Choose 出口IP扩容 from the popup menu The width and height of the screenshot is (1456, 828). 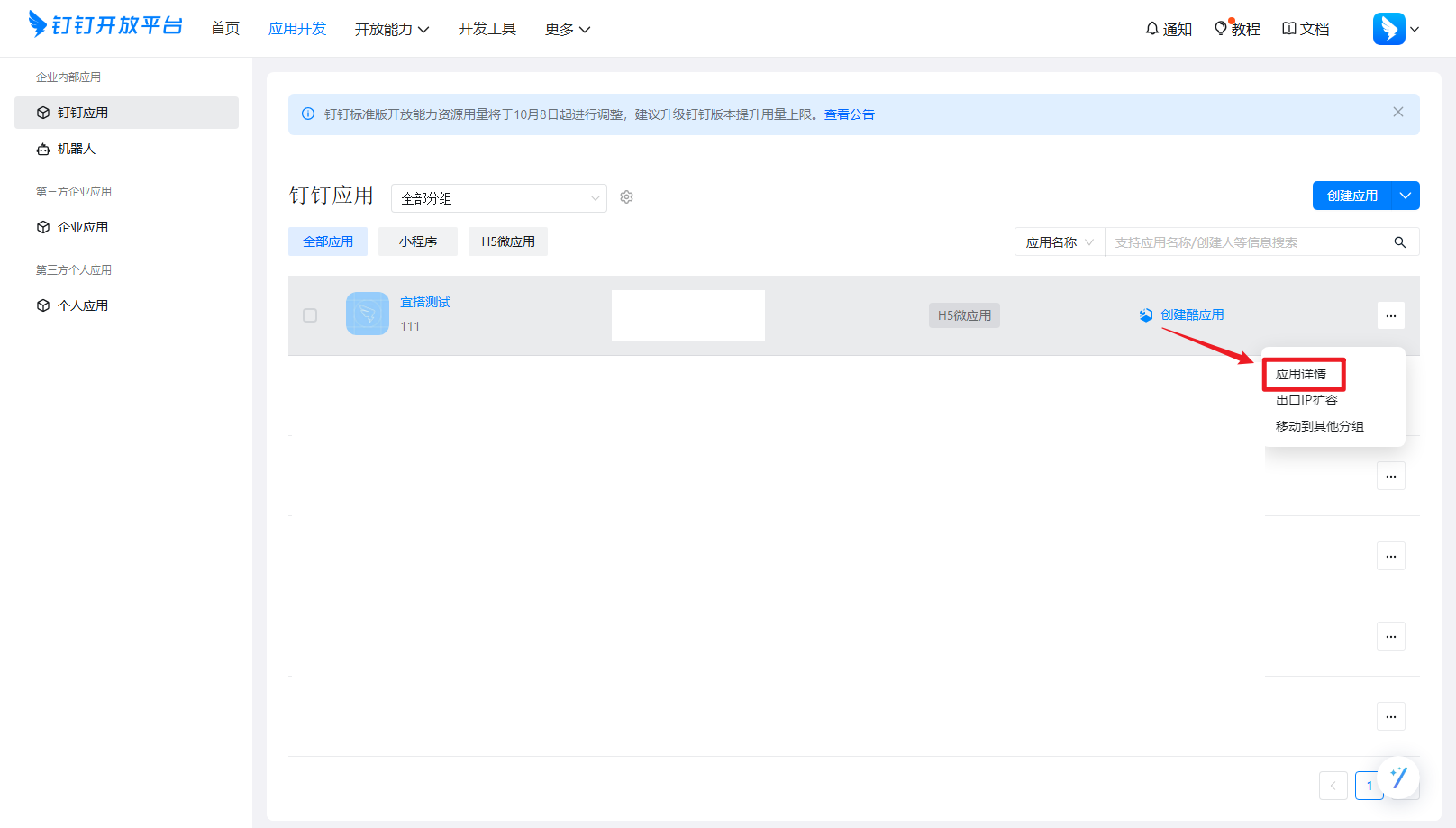1306,400
